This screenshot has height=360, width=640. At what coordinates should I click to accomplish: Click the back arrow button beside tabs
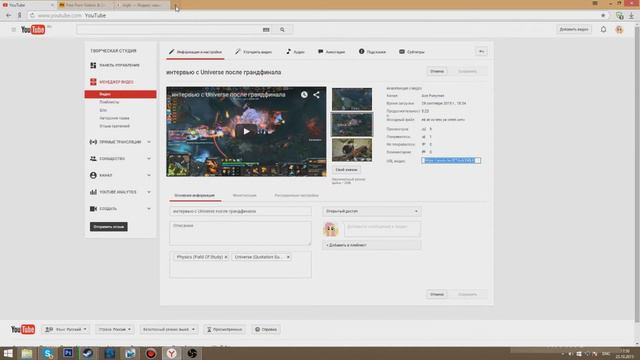coord(481,51)
